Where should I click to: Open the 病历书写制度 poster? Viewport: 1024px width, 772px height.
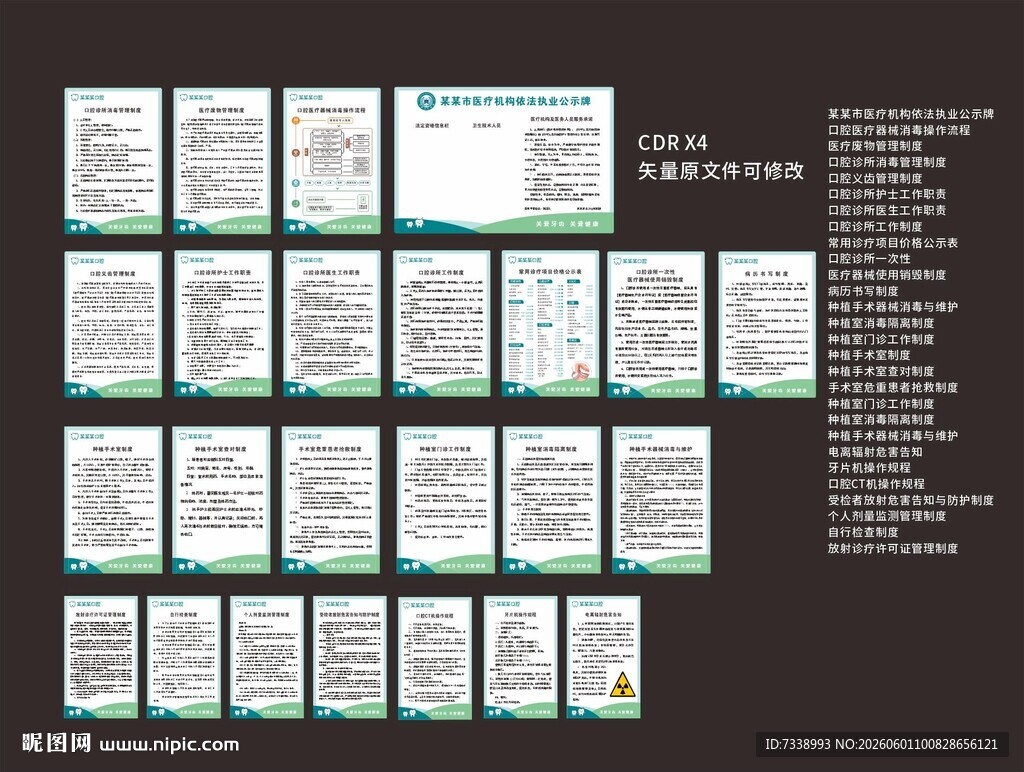(x=767, y=325)
